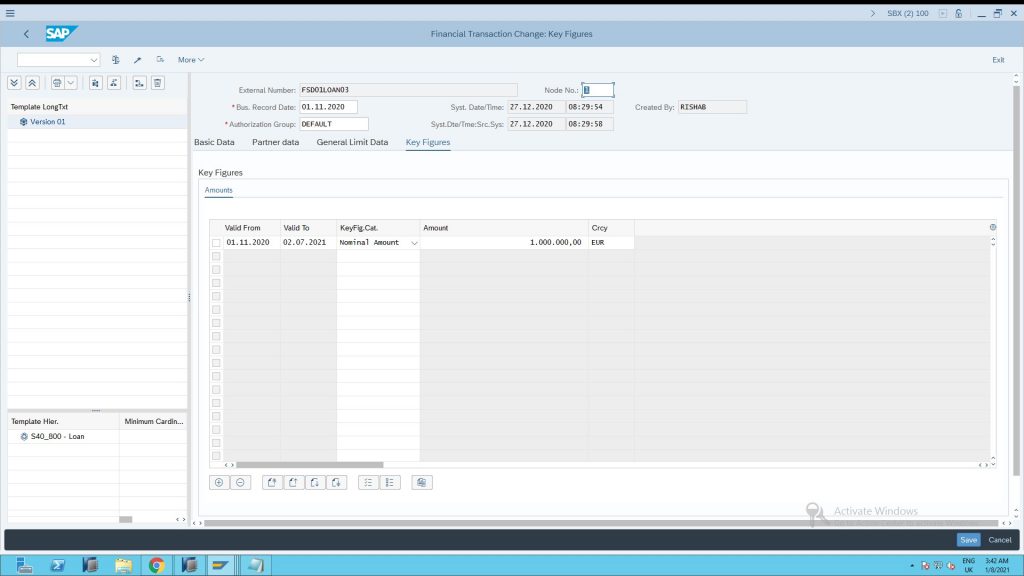Click the select-all checklist icon
The image size is (1024, 576).
pyautogui.click(x=368, y=483)
